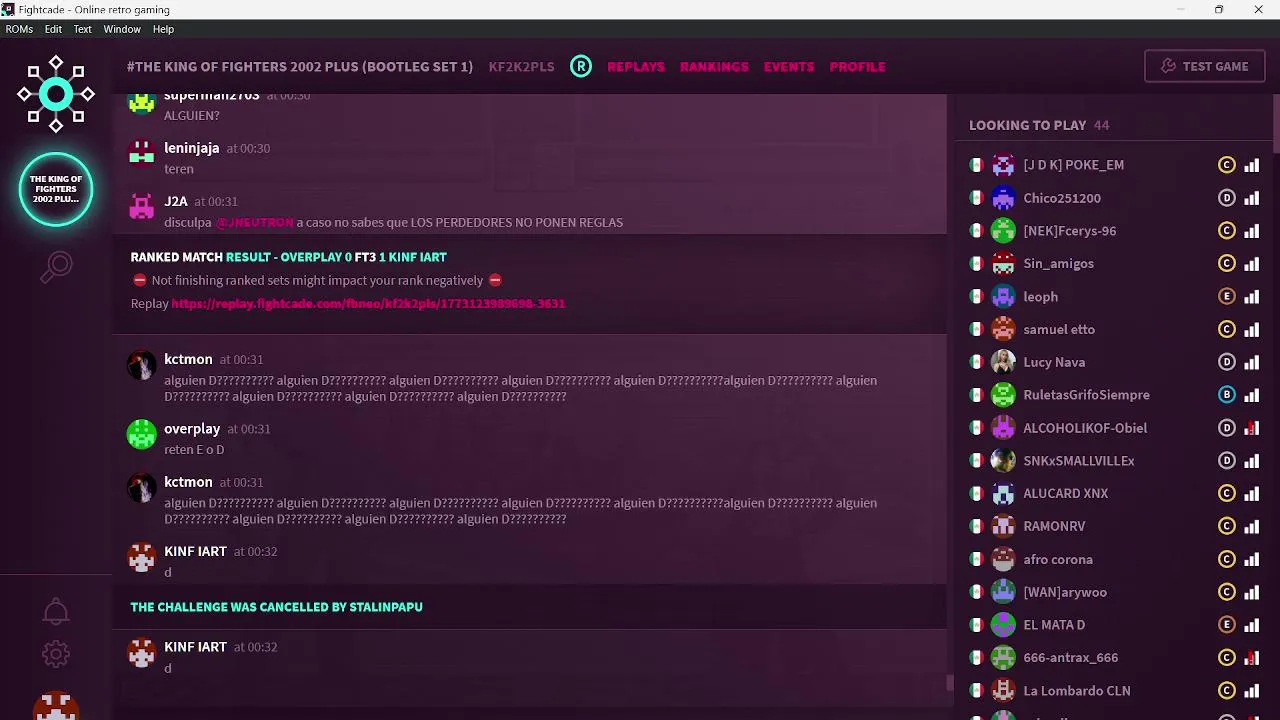Click the chat scrollbar at bottom right
Screen dimensions: 1280x720
pyautogui.click(x=951, y=683)
